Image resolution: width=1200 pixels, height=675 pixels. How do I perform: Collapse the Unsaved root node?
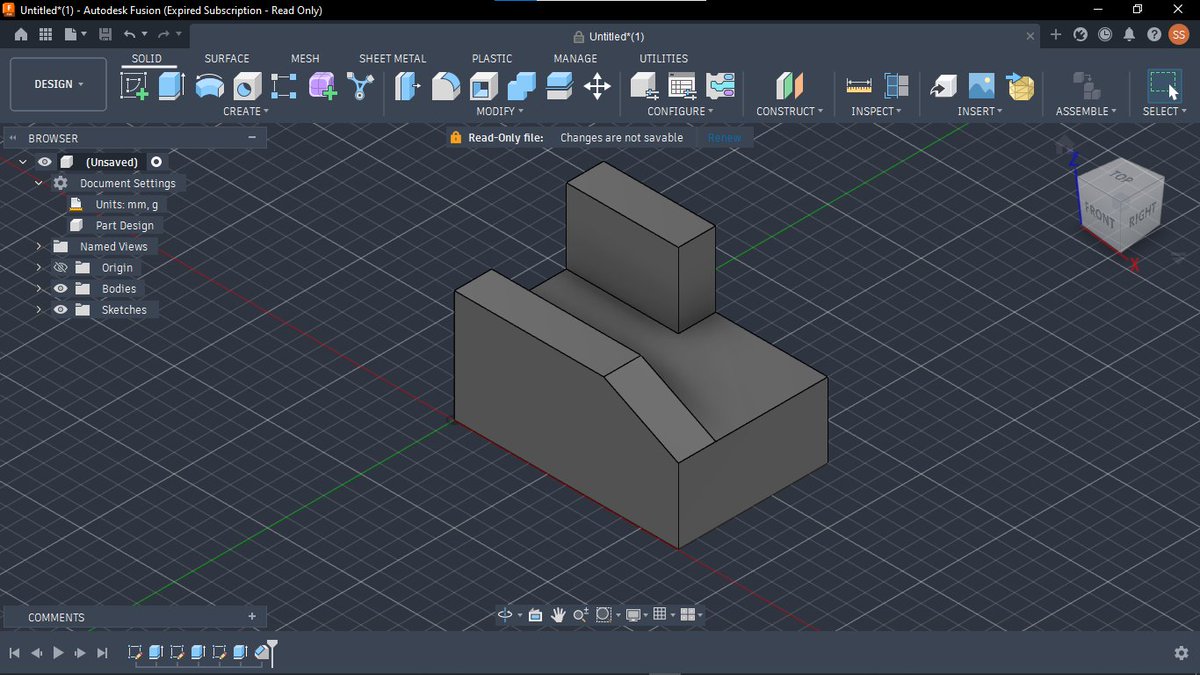coord(23,162)
